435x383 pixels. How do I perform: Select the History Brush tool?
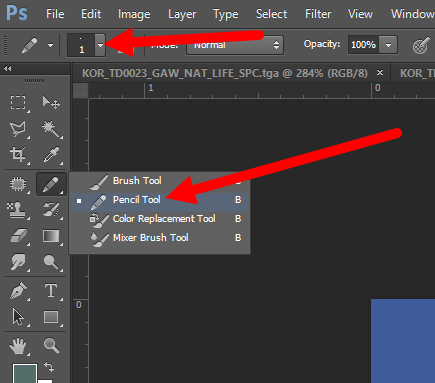pyautogui.click(x=51, y=210)
